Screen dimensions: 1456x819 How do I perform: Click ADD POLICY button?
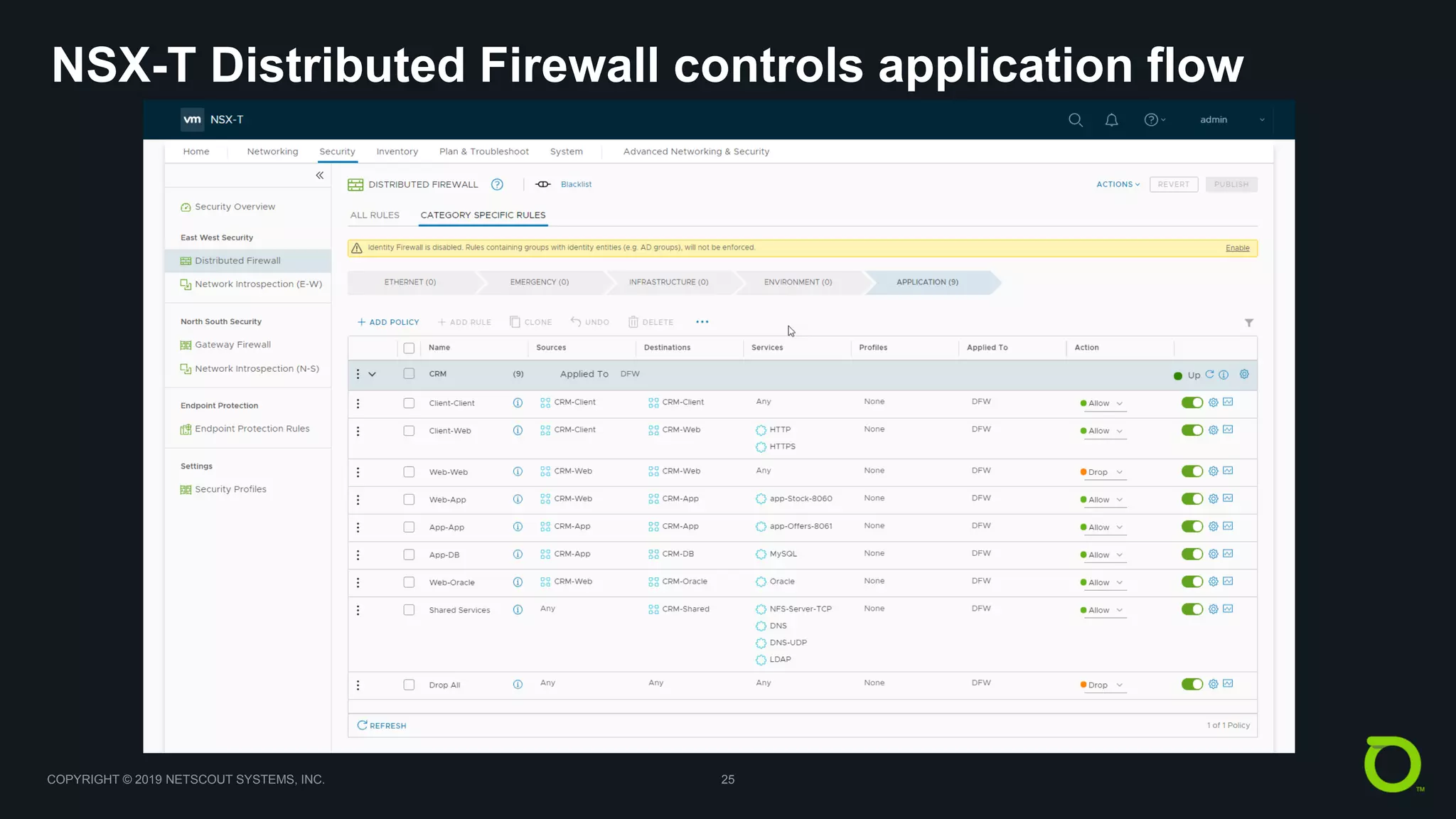388,323
